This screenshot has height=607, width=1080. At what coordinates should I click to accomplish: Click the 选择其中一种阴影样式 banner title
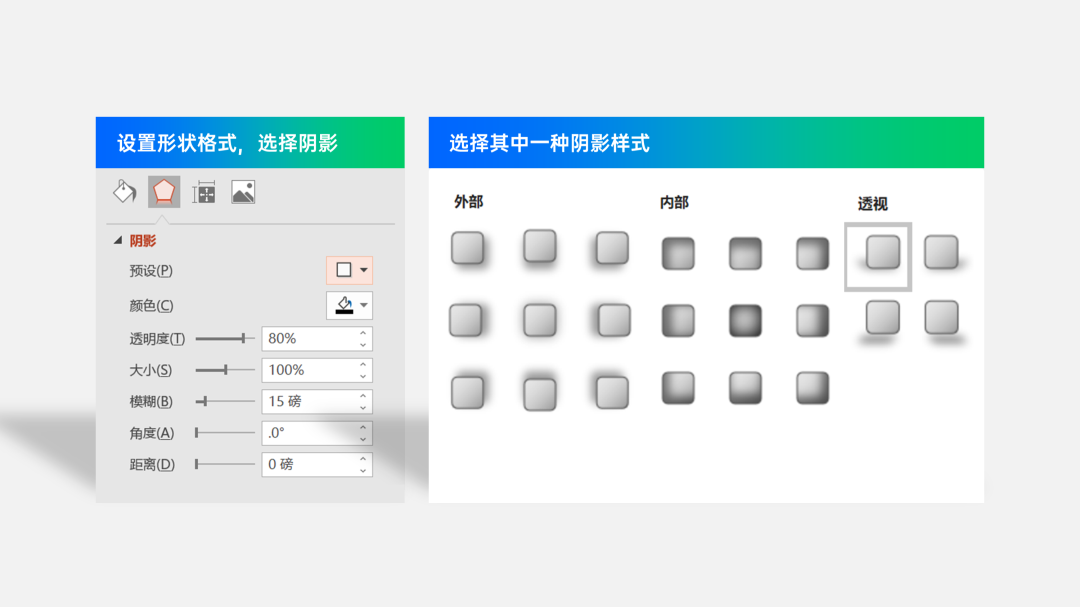550,143
